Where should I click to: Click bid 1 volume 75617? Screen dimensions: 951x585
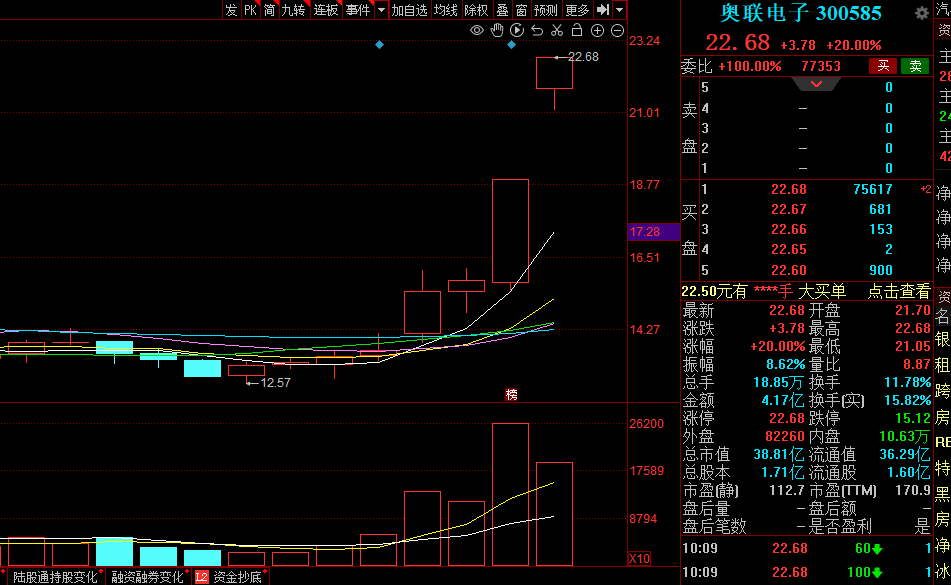873,189
